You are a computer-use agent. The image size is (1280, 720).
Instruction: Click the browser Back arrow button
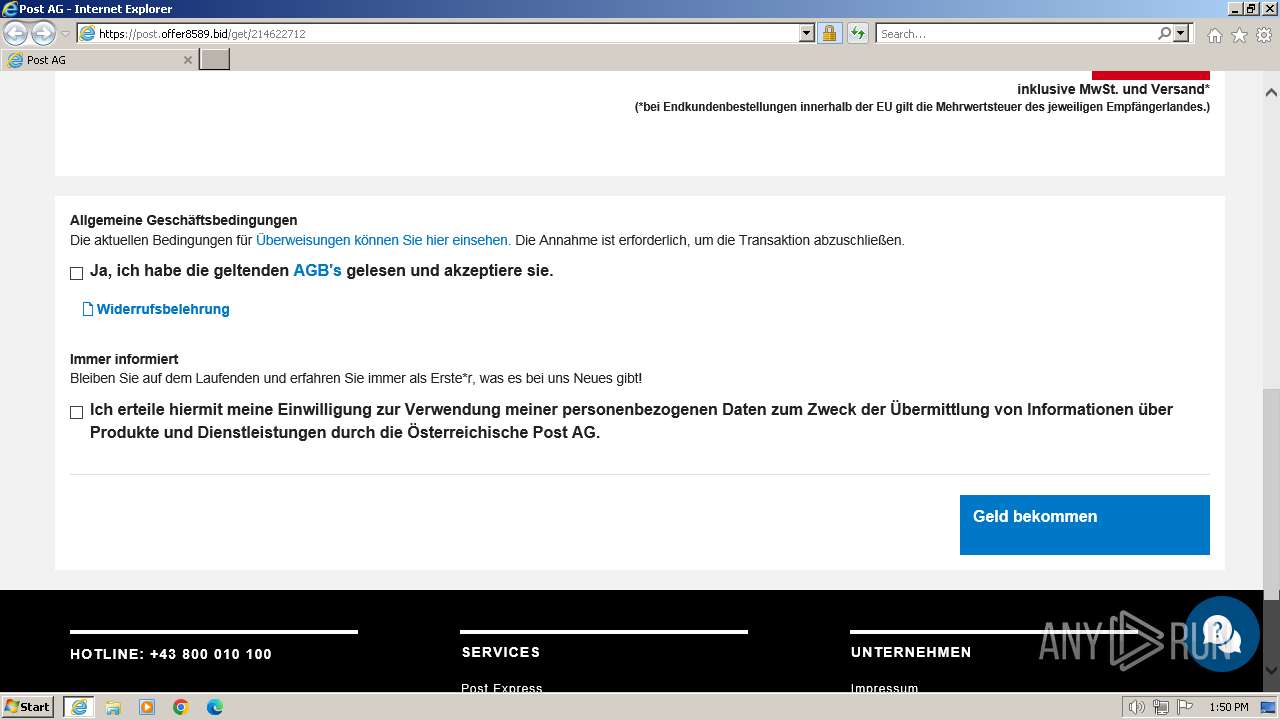pos(15,33)
